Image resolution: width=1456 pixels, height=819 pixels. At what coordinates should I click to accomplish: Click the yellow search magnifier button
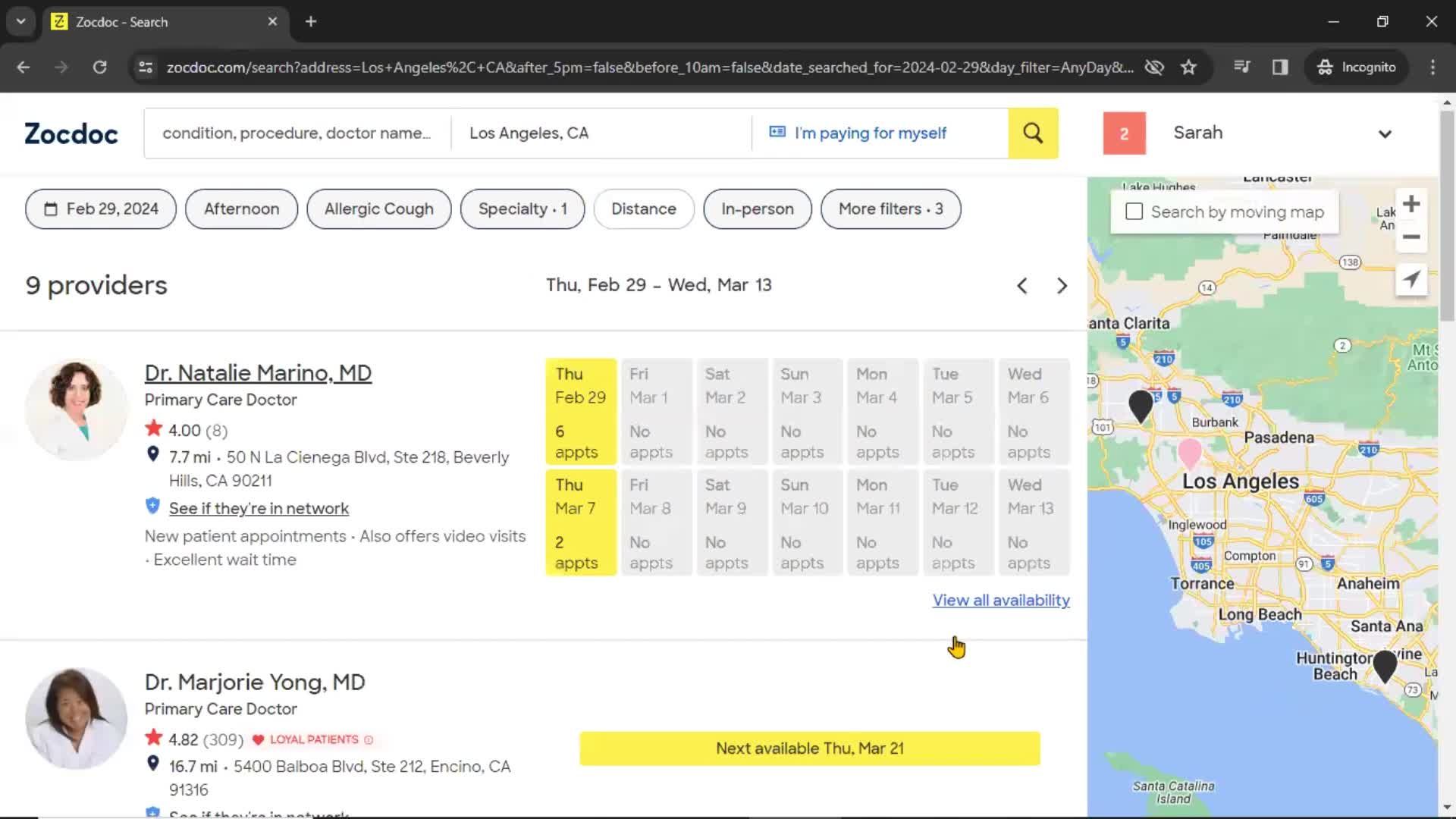[1033, 133]
